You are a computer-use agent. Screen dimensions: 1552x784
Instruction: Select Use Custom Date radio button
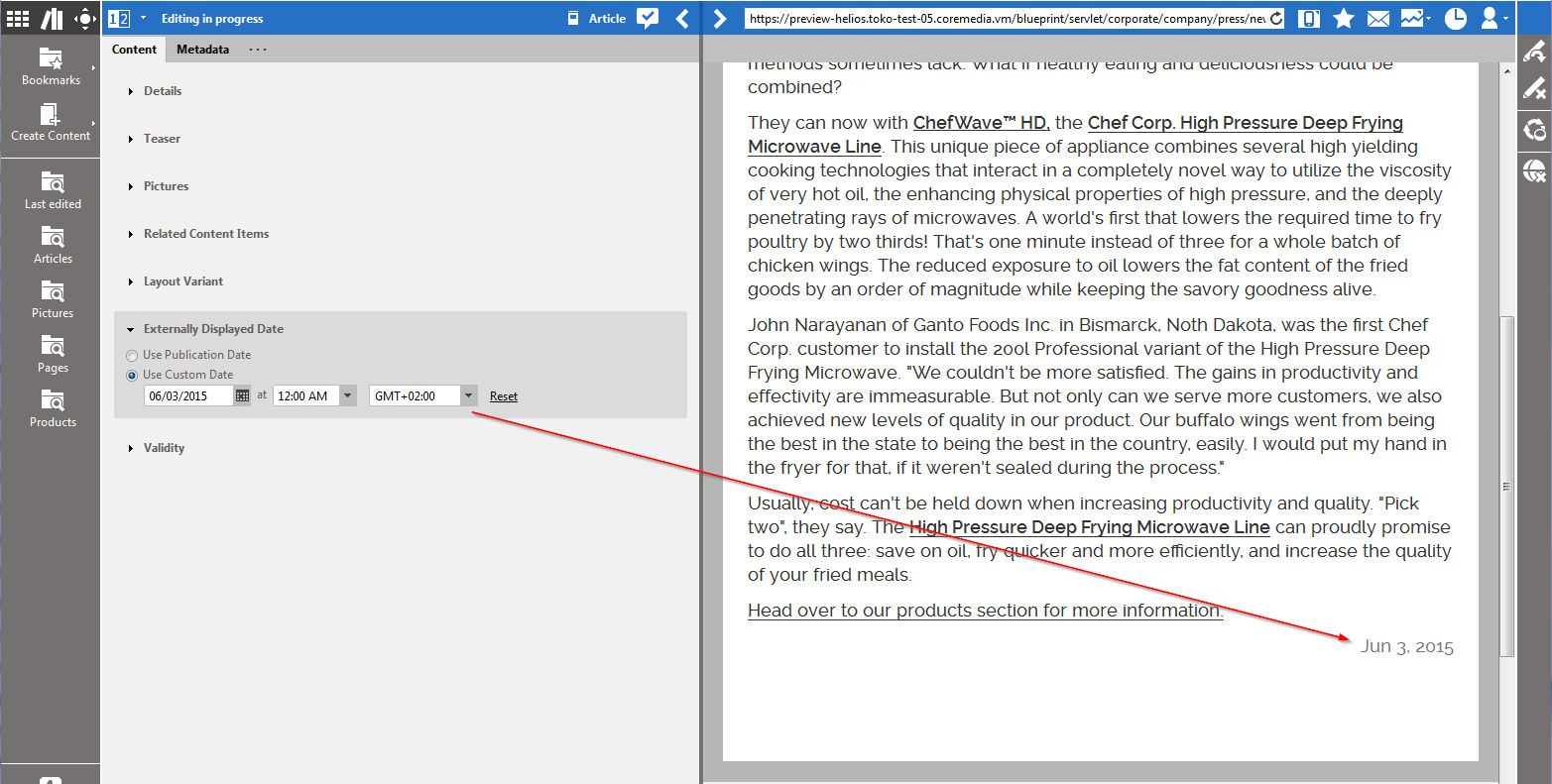pyautogui.click(x=132, y=376)
